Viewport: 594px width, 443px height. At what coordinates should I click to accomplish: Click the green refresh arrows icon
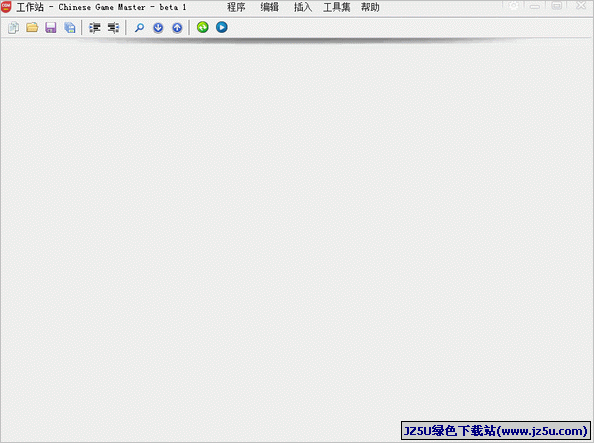pyautogui.click(x=203, y=27)
